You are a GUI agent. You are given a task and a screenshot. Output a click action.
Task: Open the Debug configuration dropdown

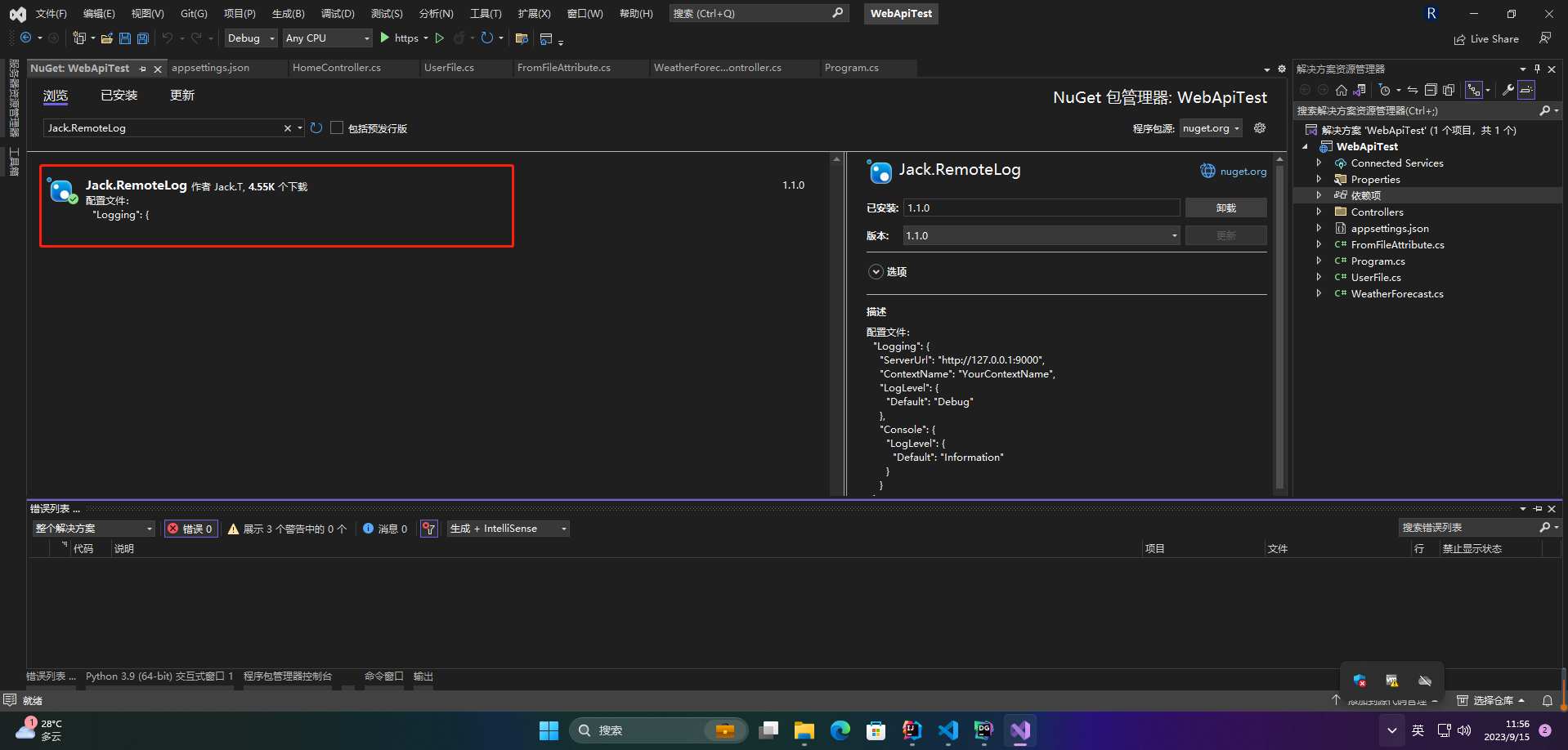[251, 38]
